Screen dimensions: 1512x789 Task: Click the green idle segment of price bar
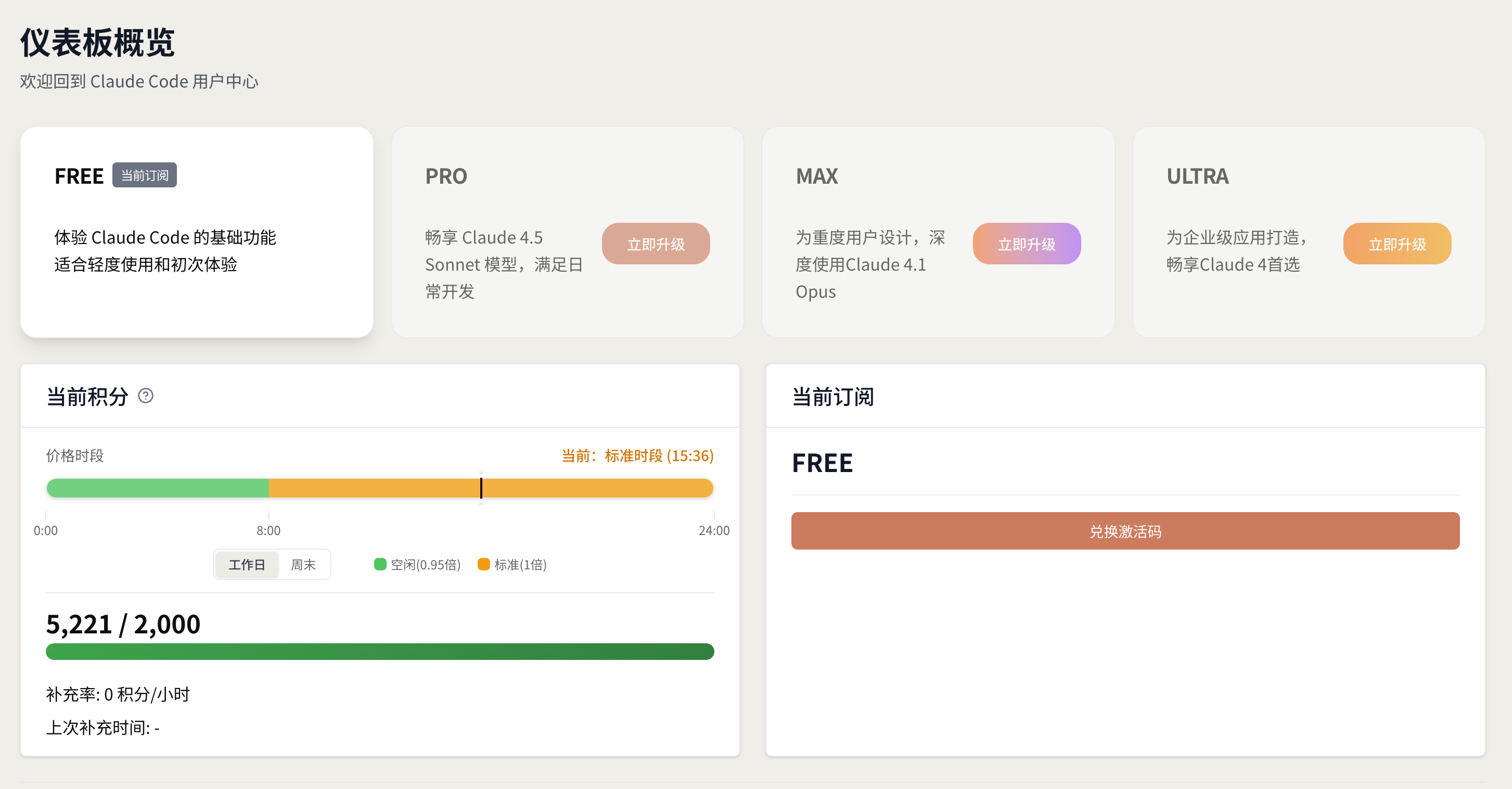point(157,488)
